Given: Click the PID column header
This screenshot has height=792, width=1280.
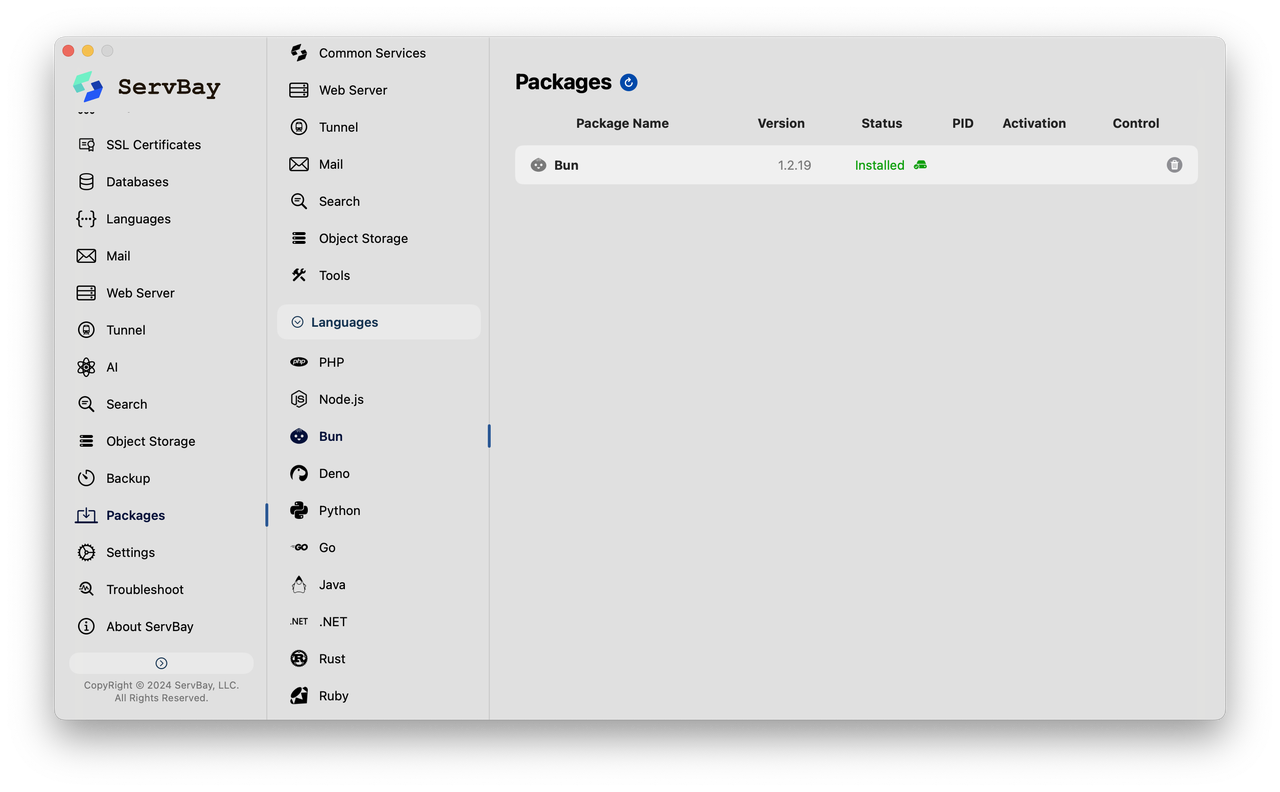Looking at the screenshot, I should coord(963,123).
